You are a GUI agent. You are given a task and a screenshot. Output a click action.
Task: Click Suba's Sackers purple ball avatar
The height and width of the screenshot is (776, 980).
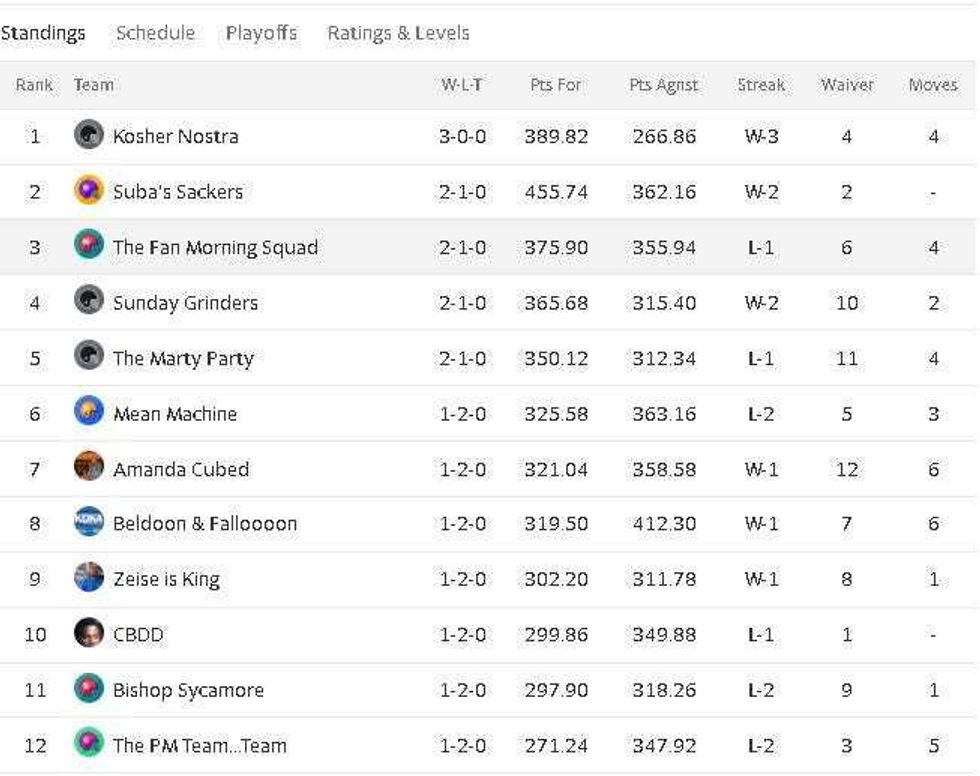(x=89, y=190)
